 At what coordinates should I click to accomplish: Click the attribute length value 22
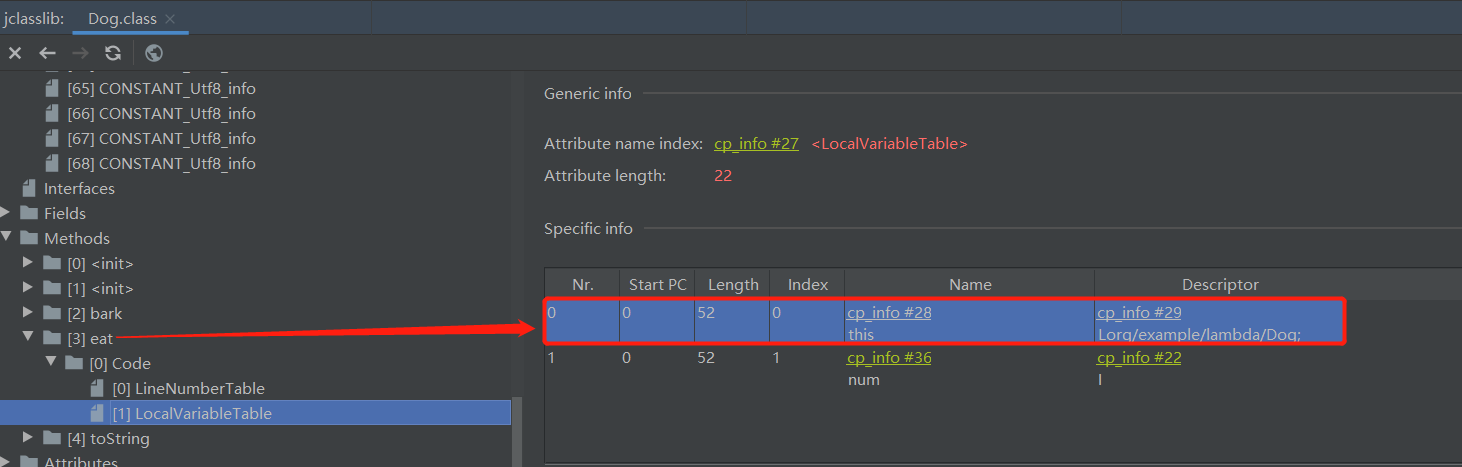click(x=723, y=176)
